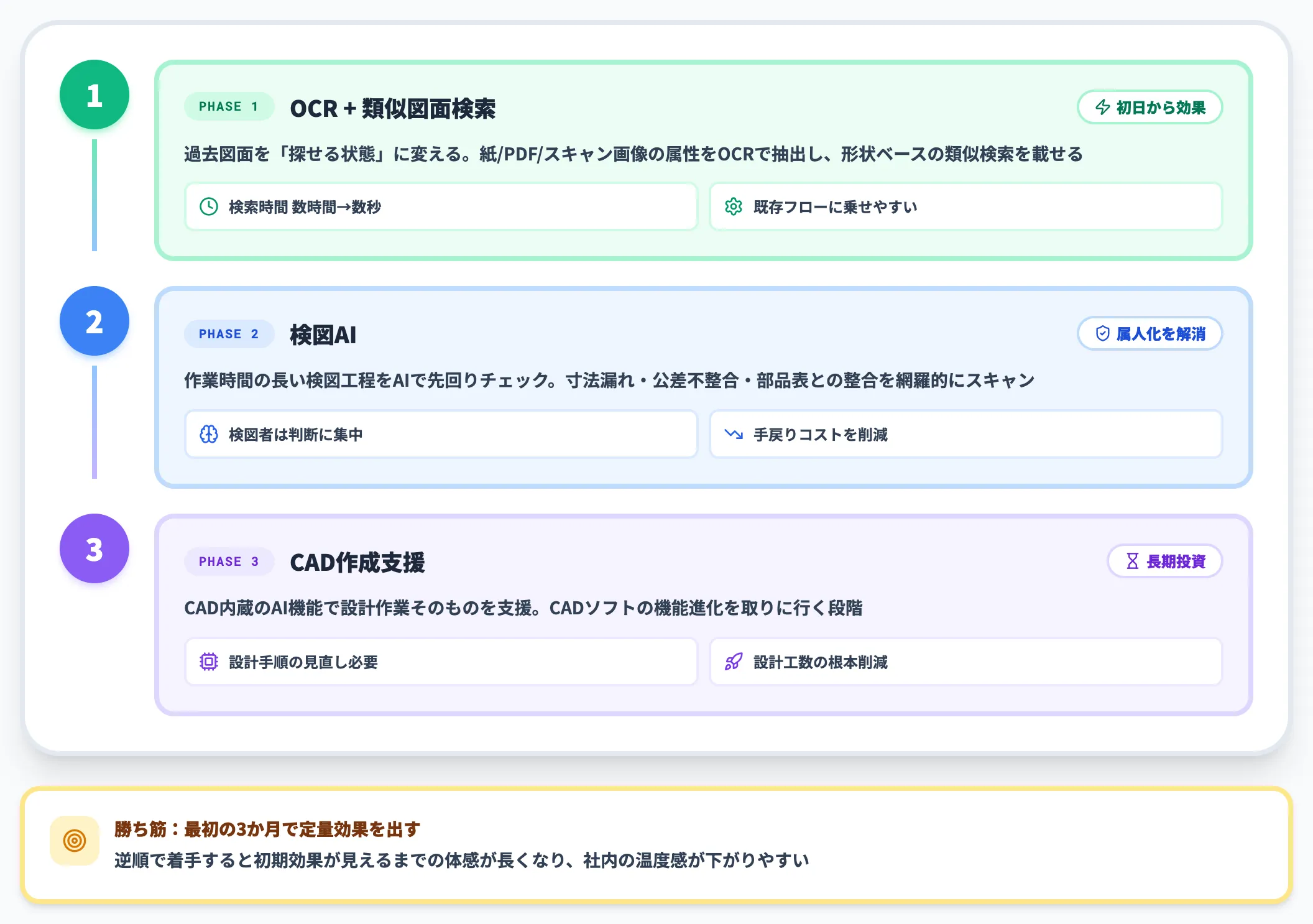The width and height of the screenshot is (1313, 924).
Task: Click the PHASE 1 label pill
Action: 229,106
